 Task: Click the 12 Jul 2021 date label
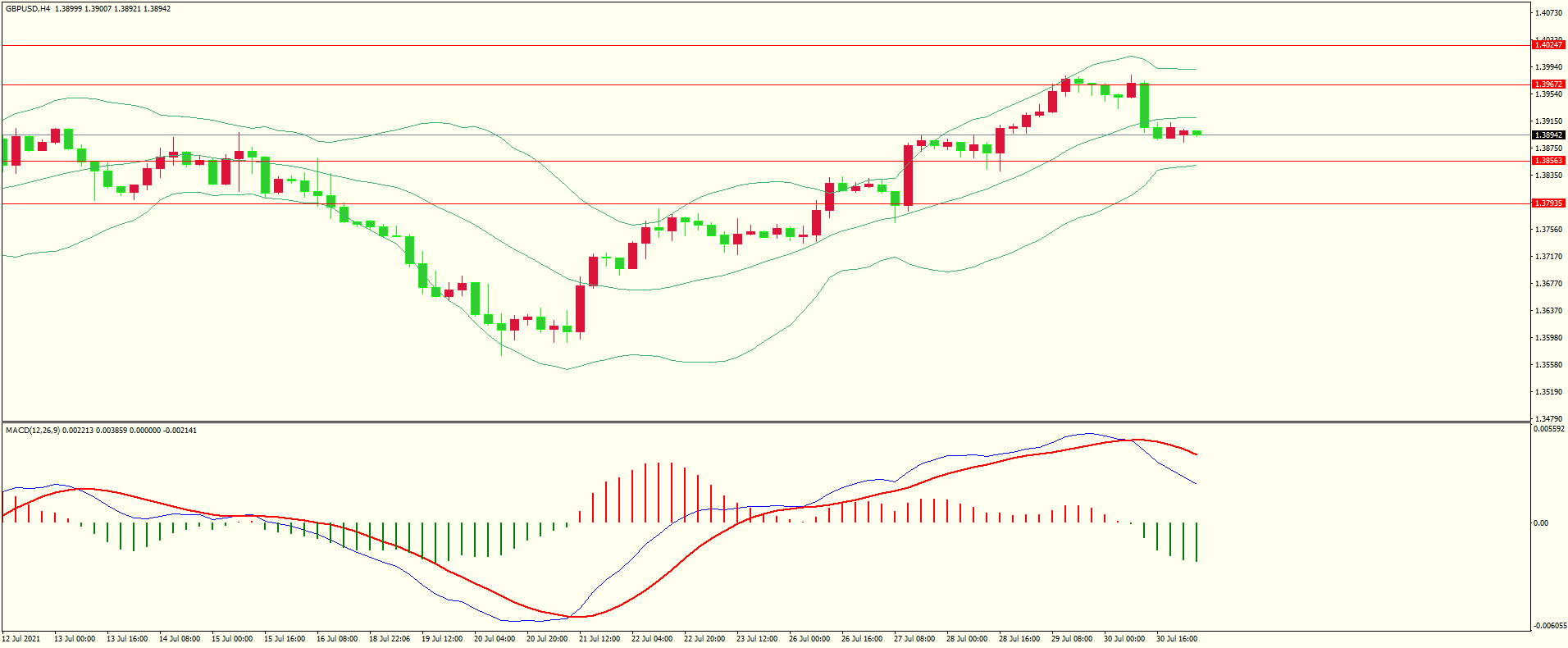(x=21, y=639)
